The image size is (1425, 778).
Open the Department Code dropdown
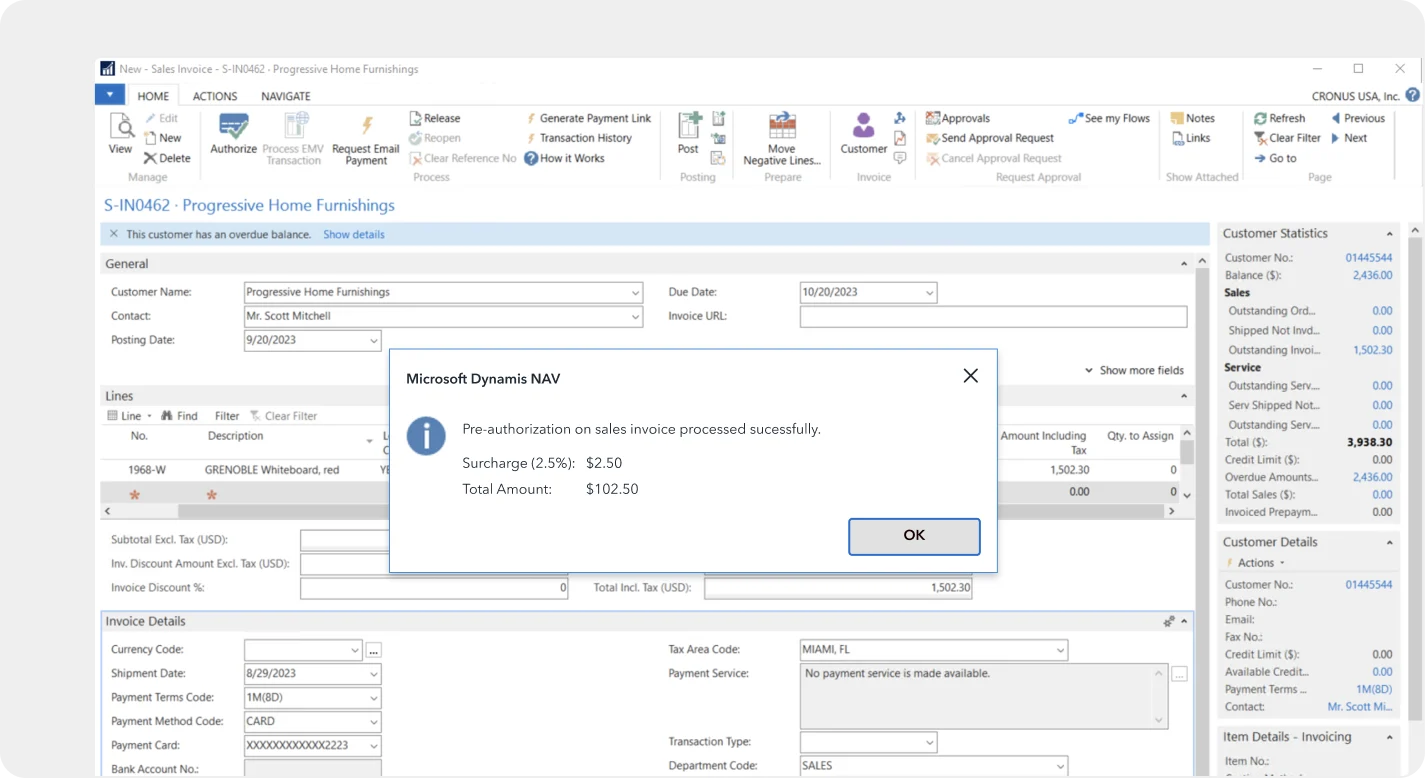point(1060,767)
